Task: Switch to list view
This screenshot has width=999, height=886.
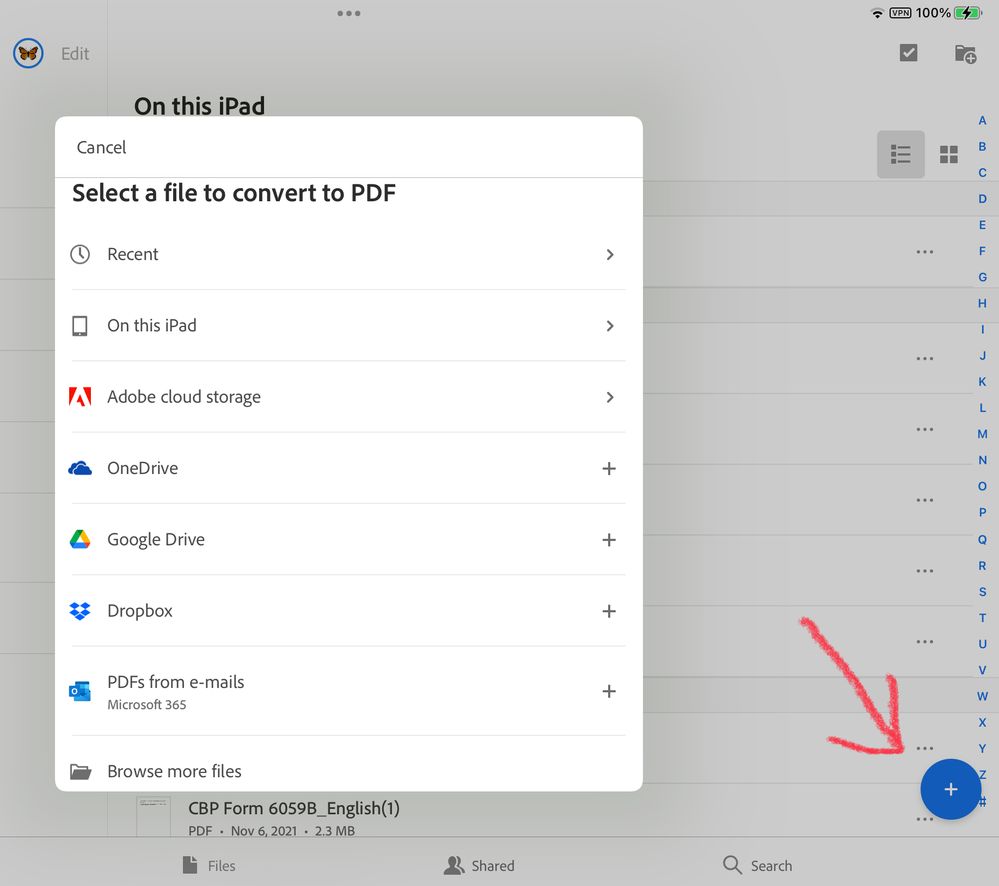Action: [900, 154]
